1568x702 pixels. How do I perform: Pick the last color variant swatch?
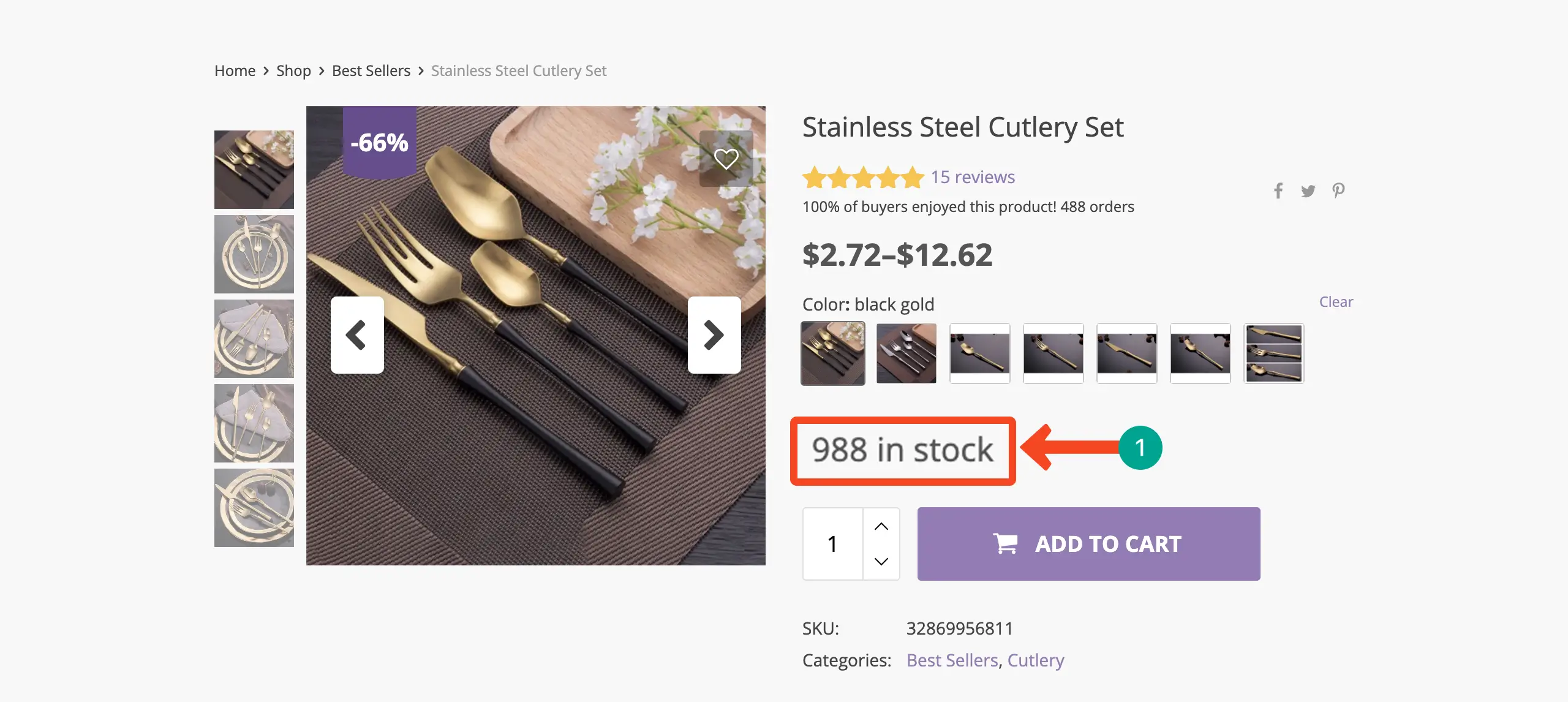[1274, 353]
